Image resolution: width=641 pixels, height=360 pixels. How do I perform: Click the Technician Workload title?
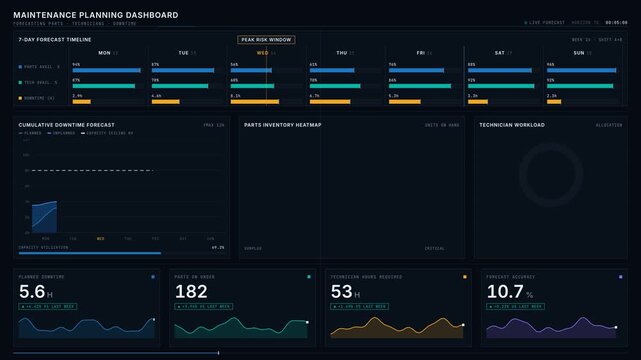[512, 125]
